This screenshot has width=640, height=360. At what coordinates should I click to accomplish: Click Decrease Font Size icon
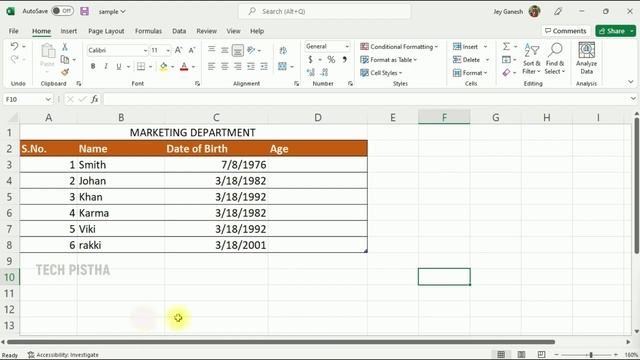191,50
